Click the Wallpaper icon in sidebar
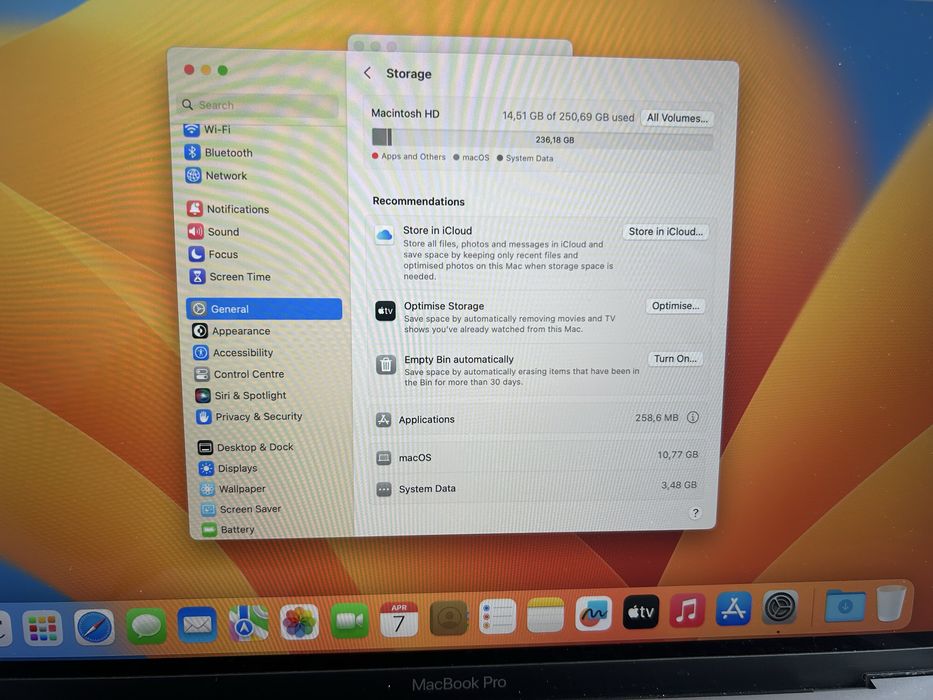Viewport: 933px width, 700px height. click(x=207, y=489)
